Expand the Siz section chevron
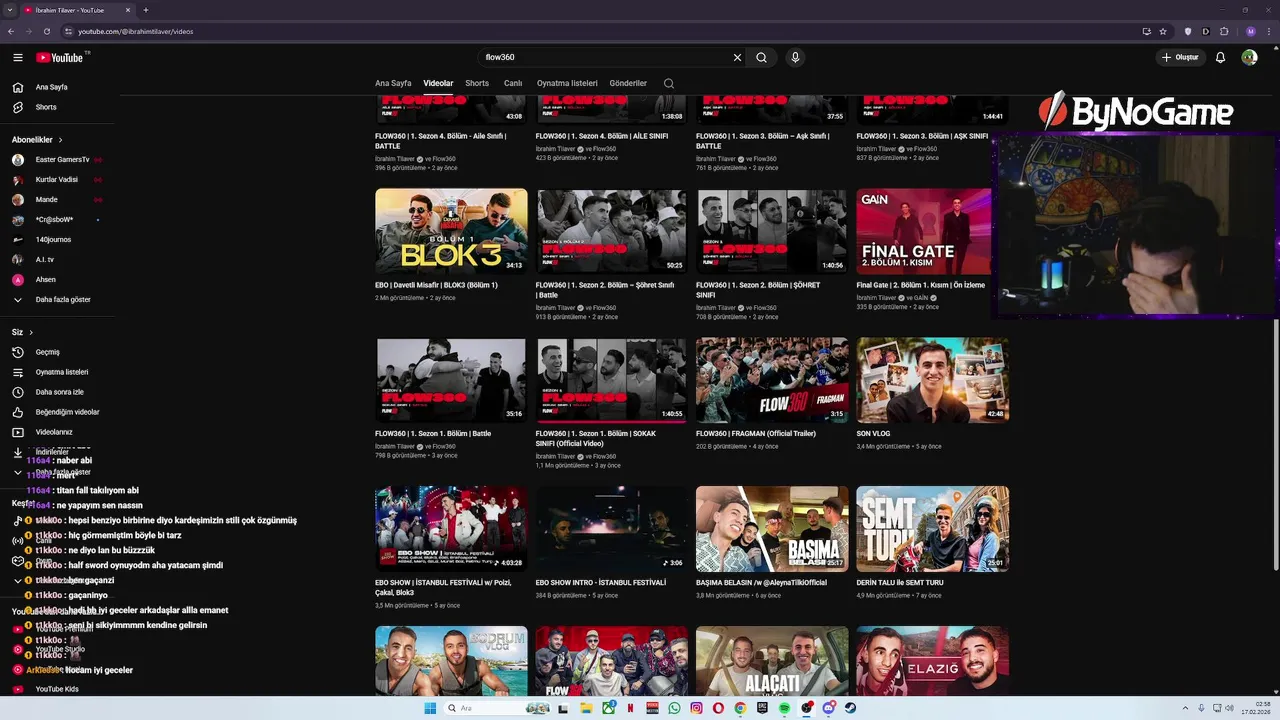This screenshot has width=1280, height=720. point(31,332)
